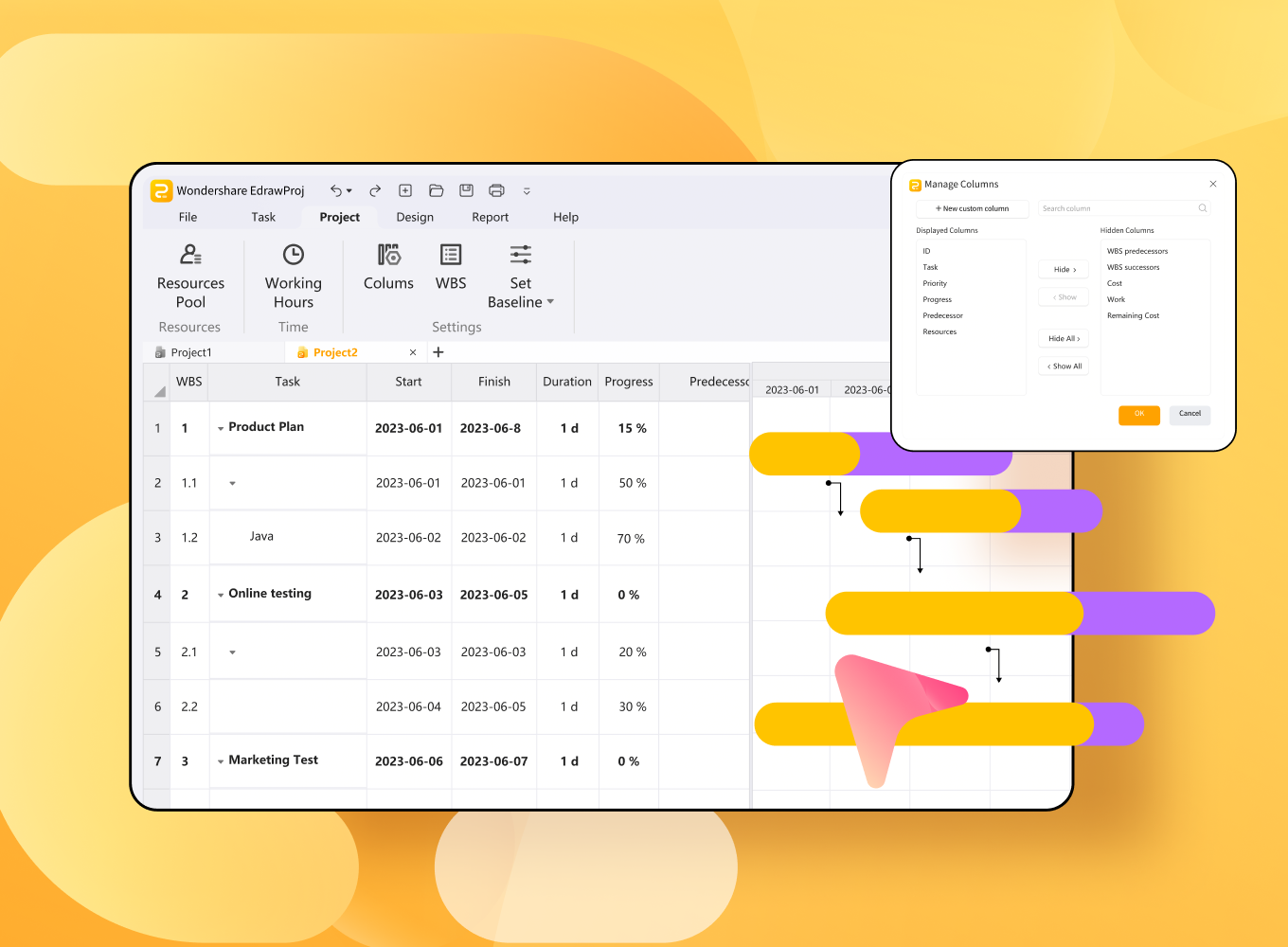Add a new document tab with plus
1288x947 pixels.
(x=438, y=352)
